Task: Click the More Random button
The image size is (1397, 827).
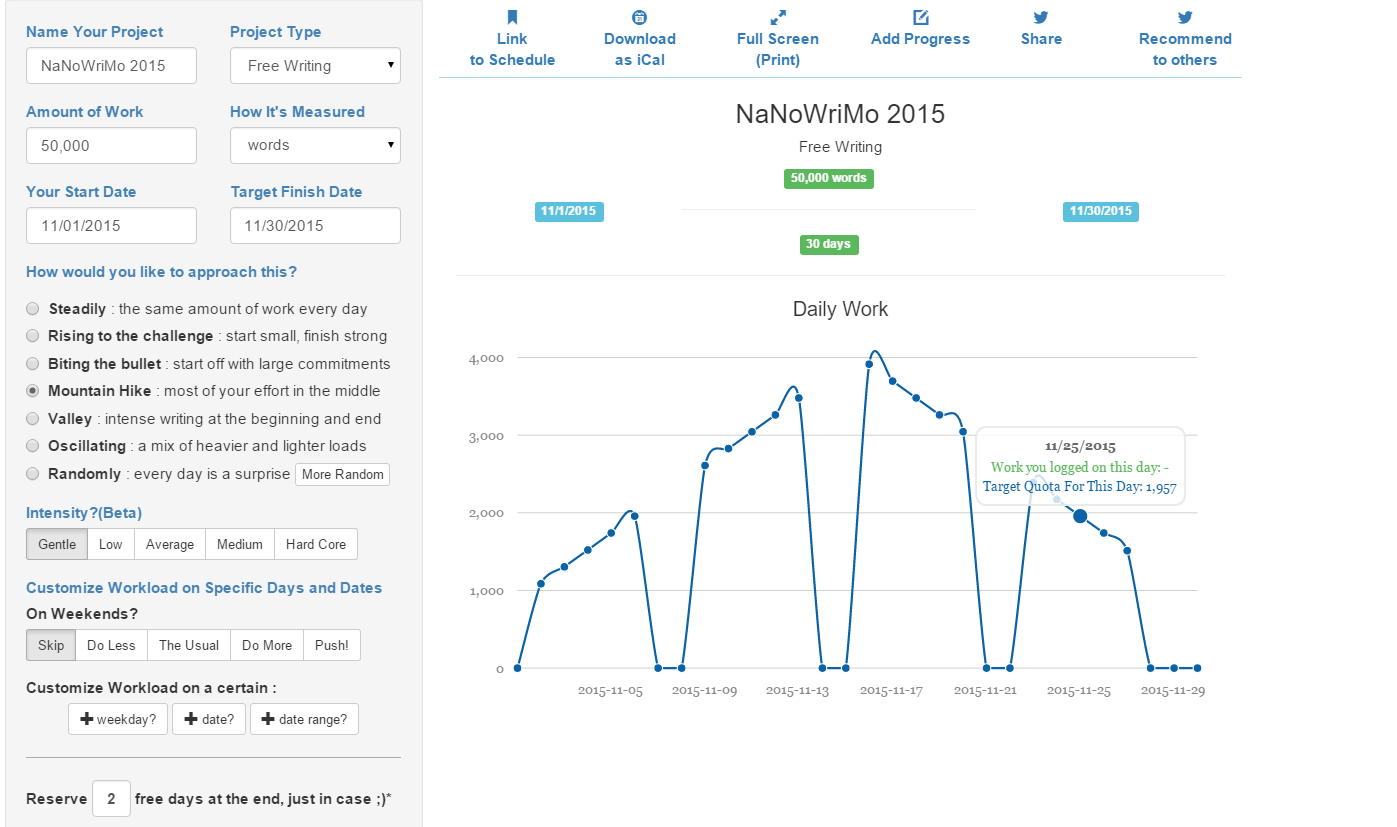Action: coord(342,474)
